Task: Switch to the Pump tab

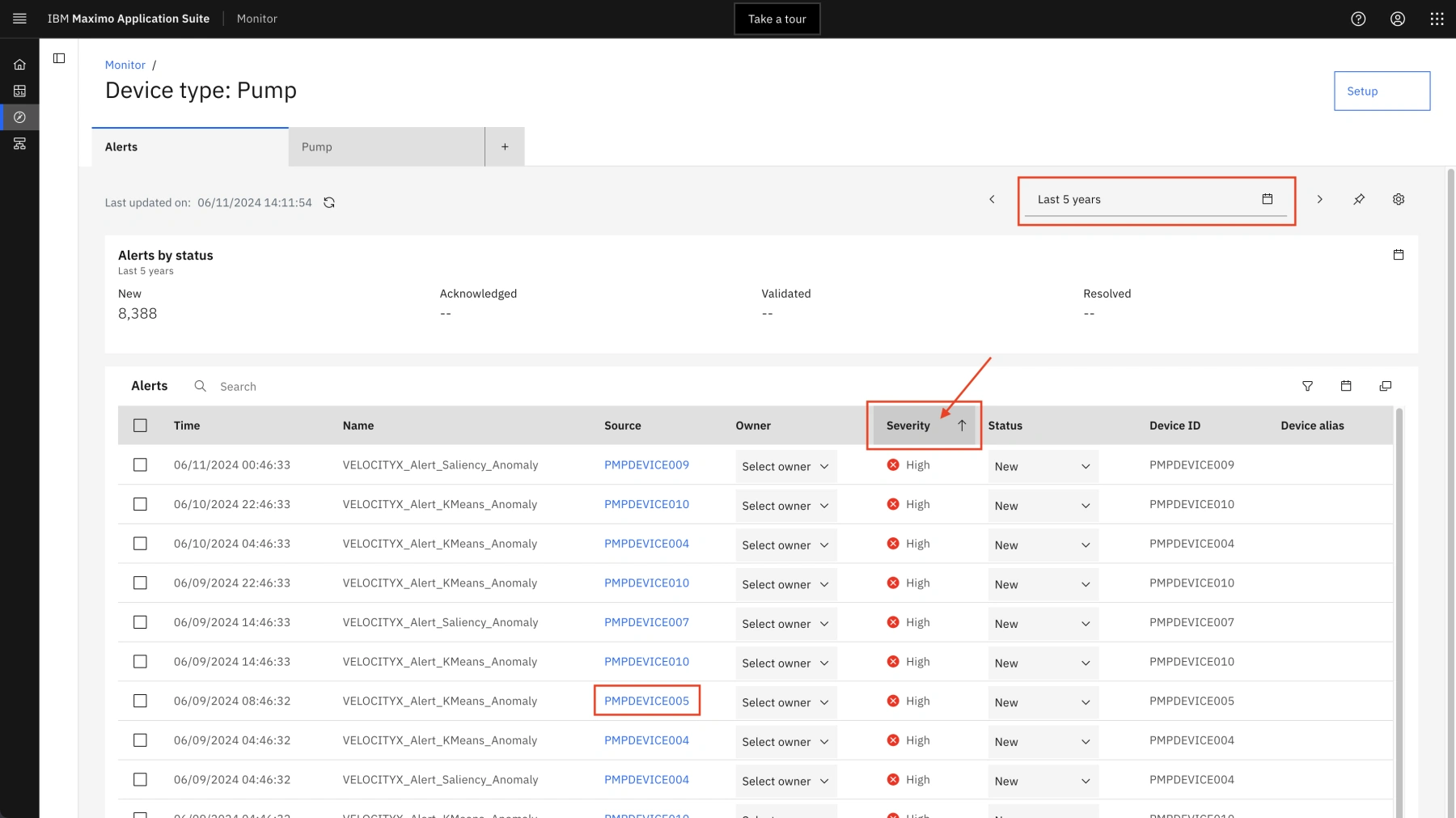Action: point(387,146)
